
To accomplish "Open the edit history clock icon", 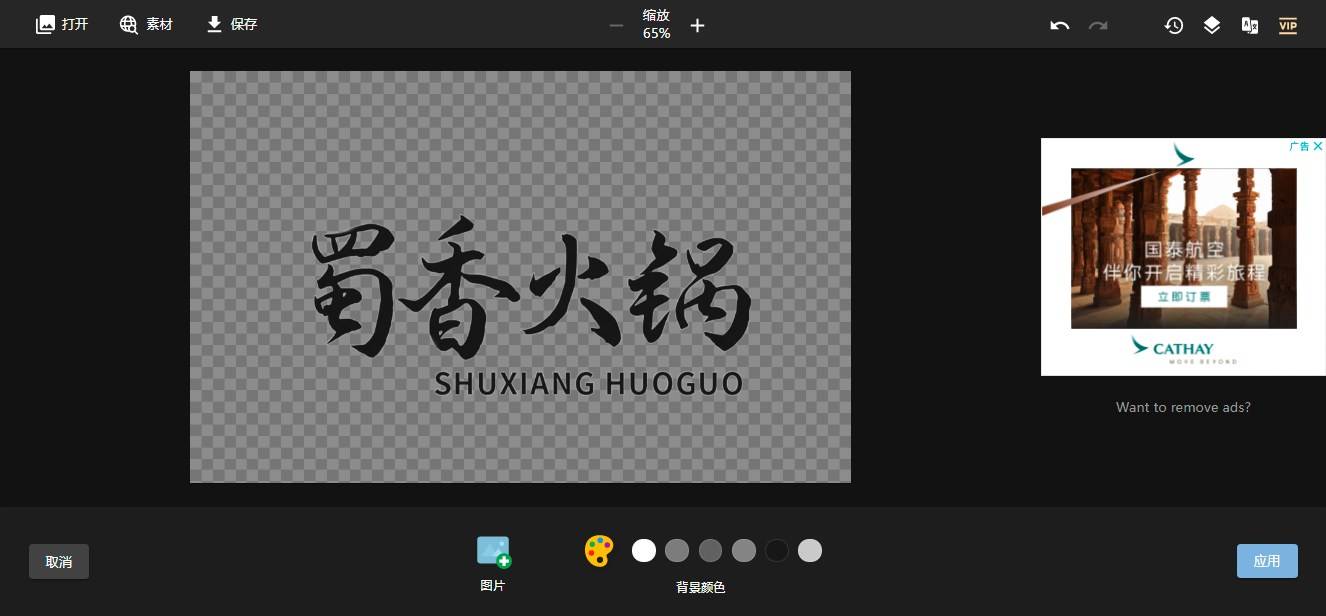I will coord(1174,25).
